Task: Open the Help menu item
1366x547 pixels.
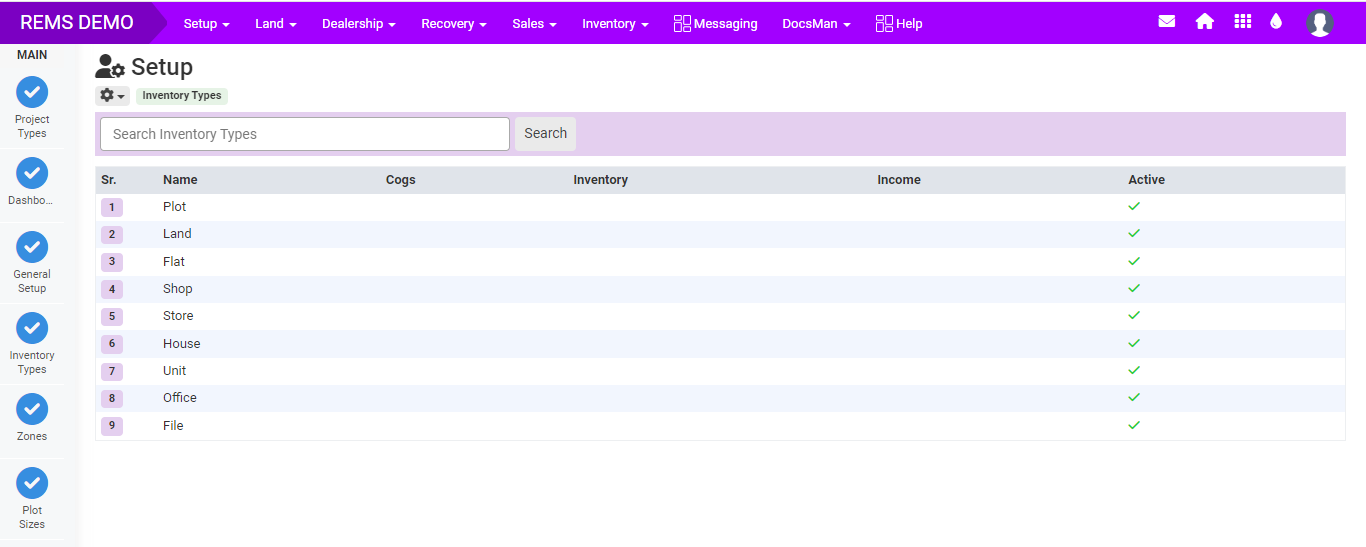Action: click(898, 24)
